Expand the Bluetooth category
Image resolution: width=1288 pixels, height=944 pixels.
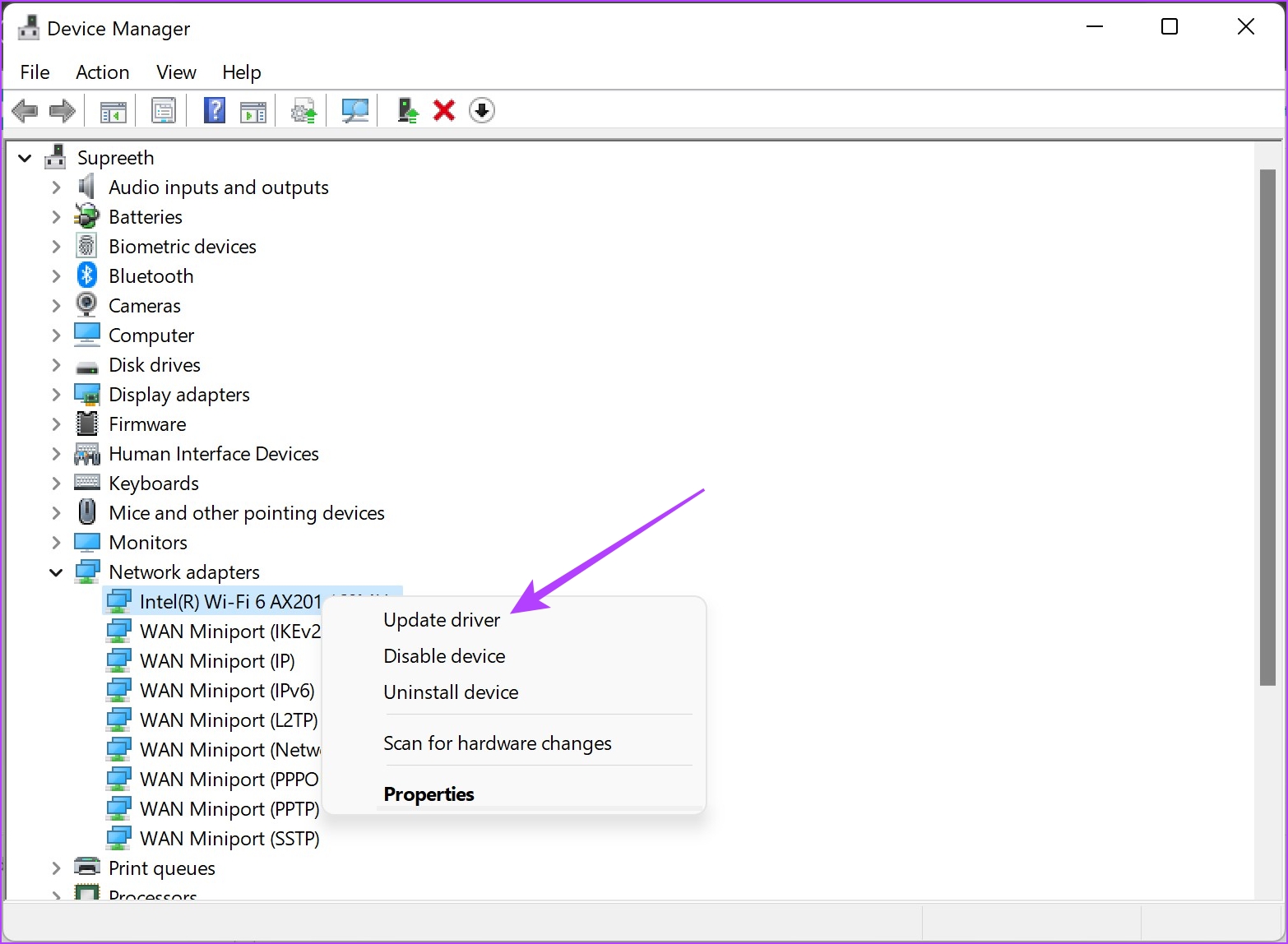[56, 276]
